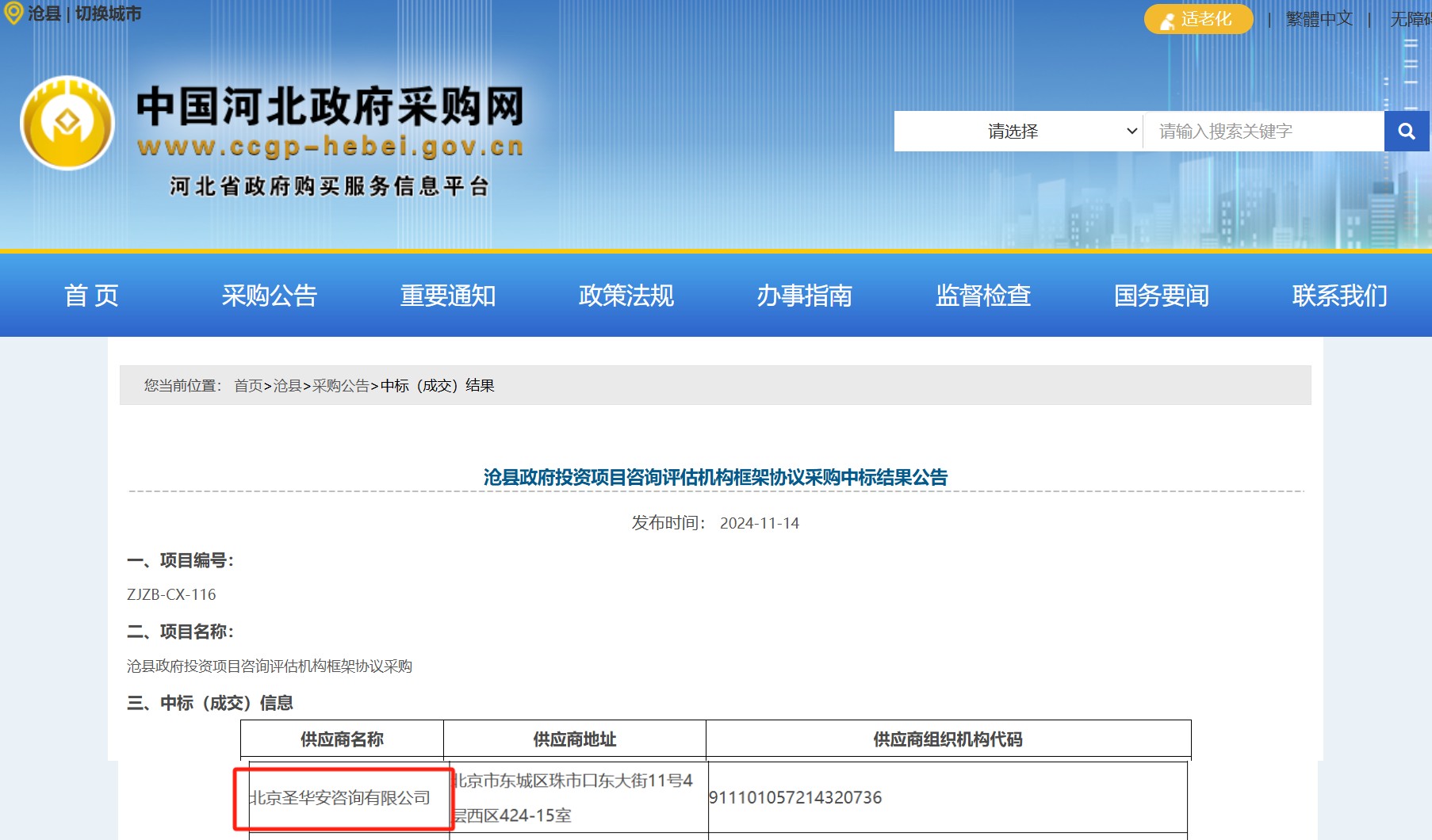Open the 办事指南 navigation tab
This screenshot has height=840, width=1432.
coord(805,296)
